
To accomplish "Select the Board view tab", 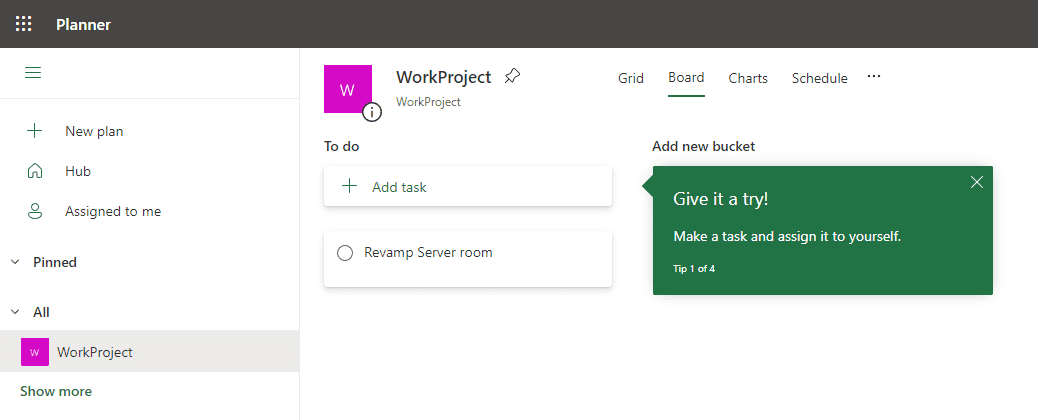I will click(x=686, y=78).
